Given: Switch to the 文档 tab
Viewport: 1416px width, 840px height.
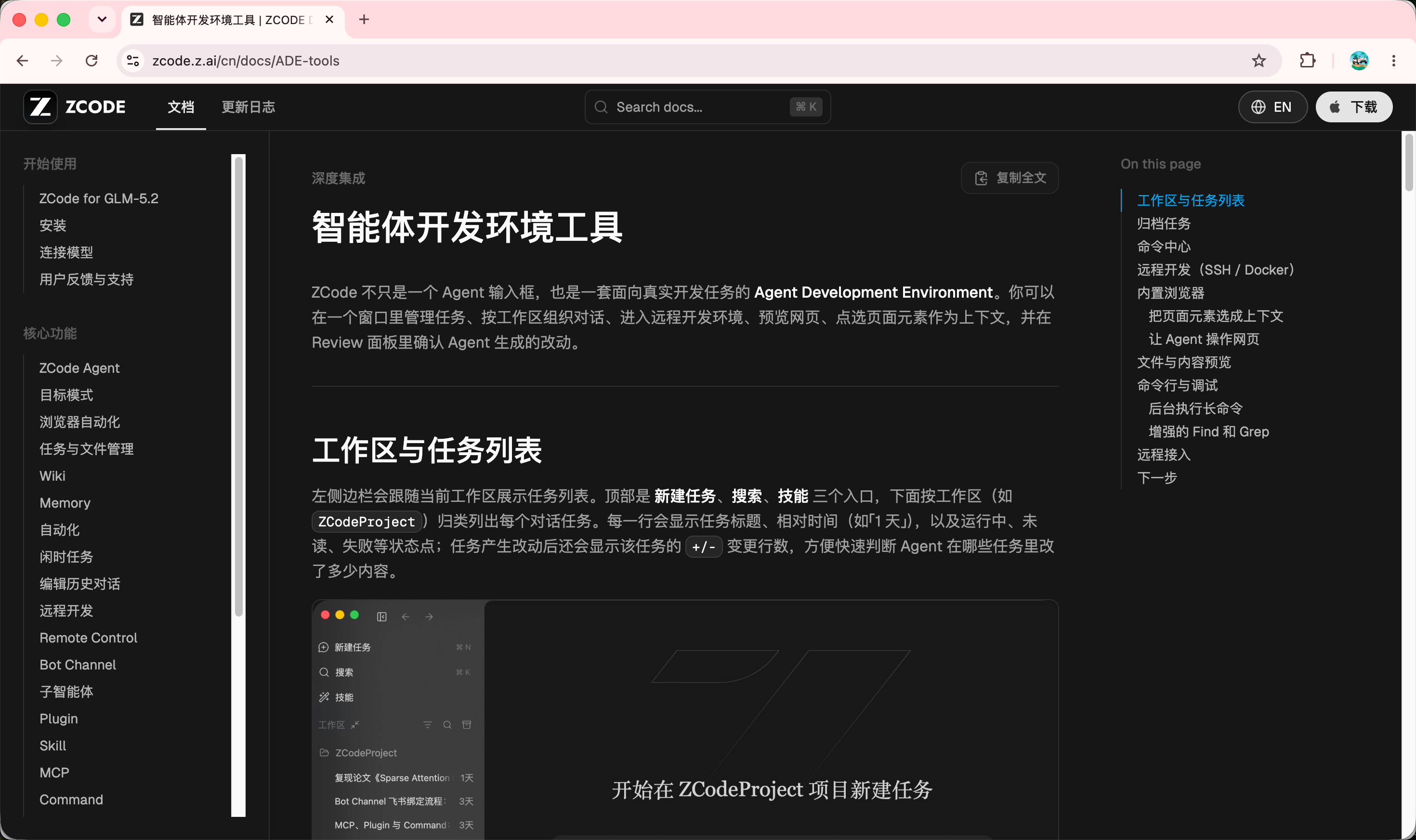Looking at the screenshot, I should [x=181, y=107].
